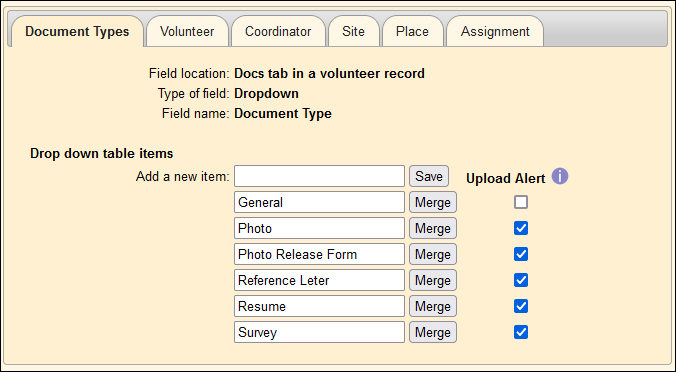Viewport: 676px width, 372px height.
Task: Toggle Upload Alert checkbox for Survey
Action: 521,332
